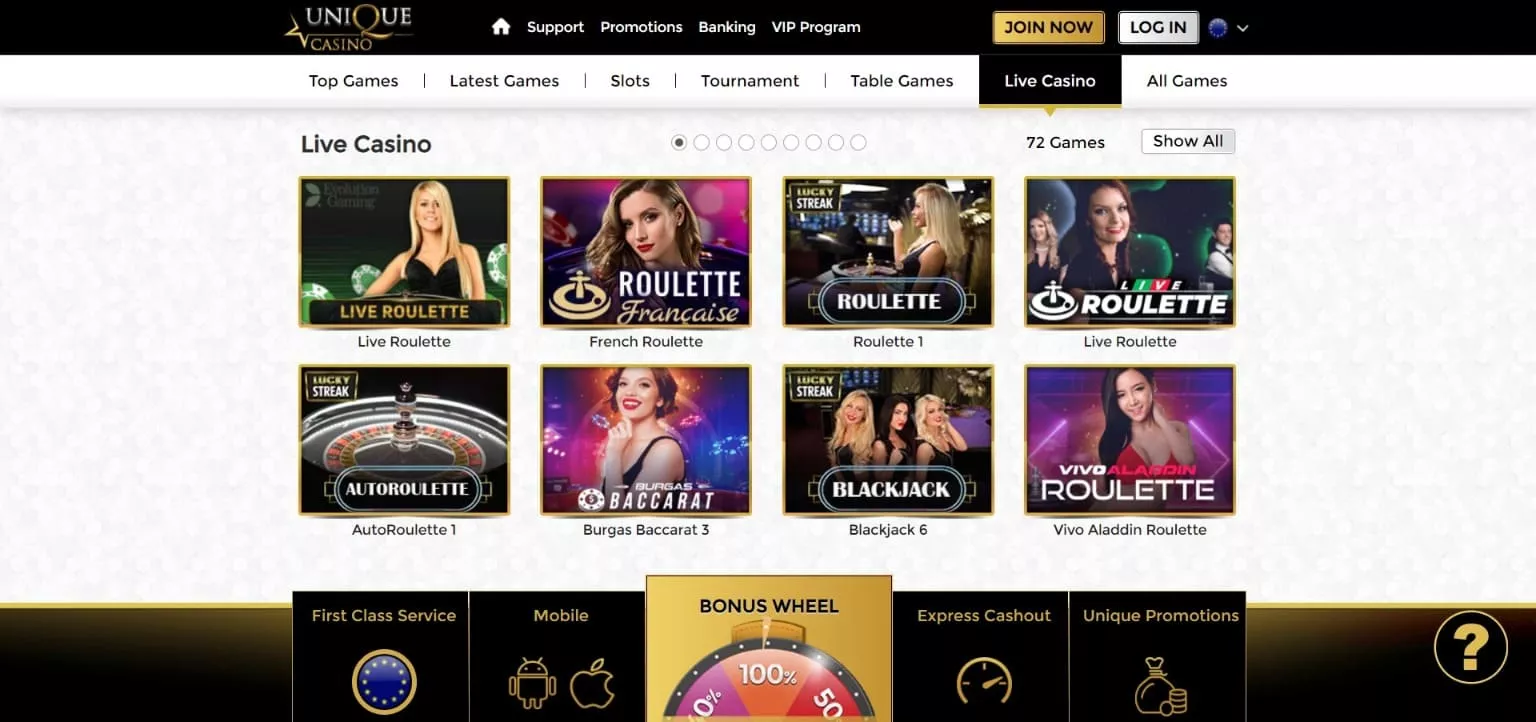1536x722 pixels.
Task: Select the first carousel page dot
Action: coord(679,142)
